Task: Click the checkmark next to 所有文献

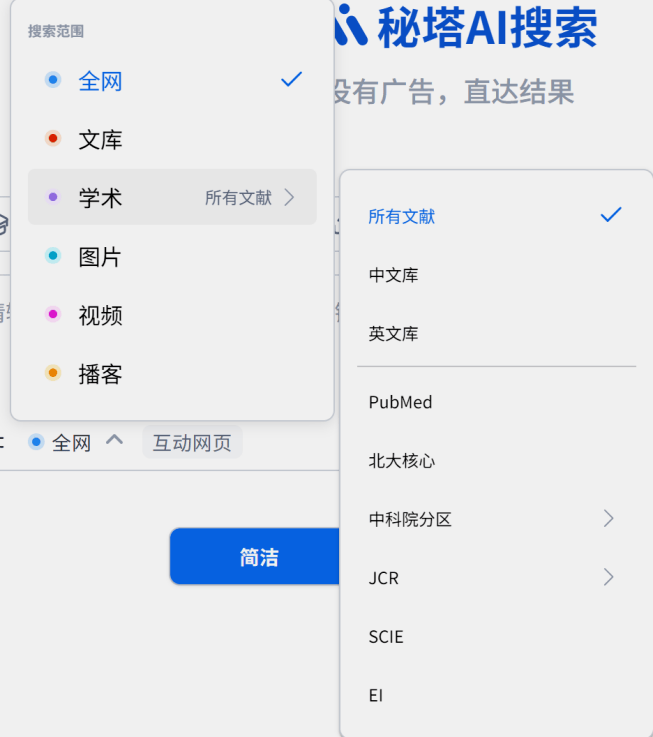Action: tap(610, 215)
